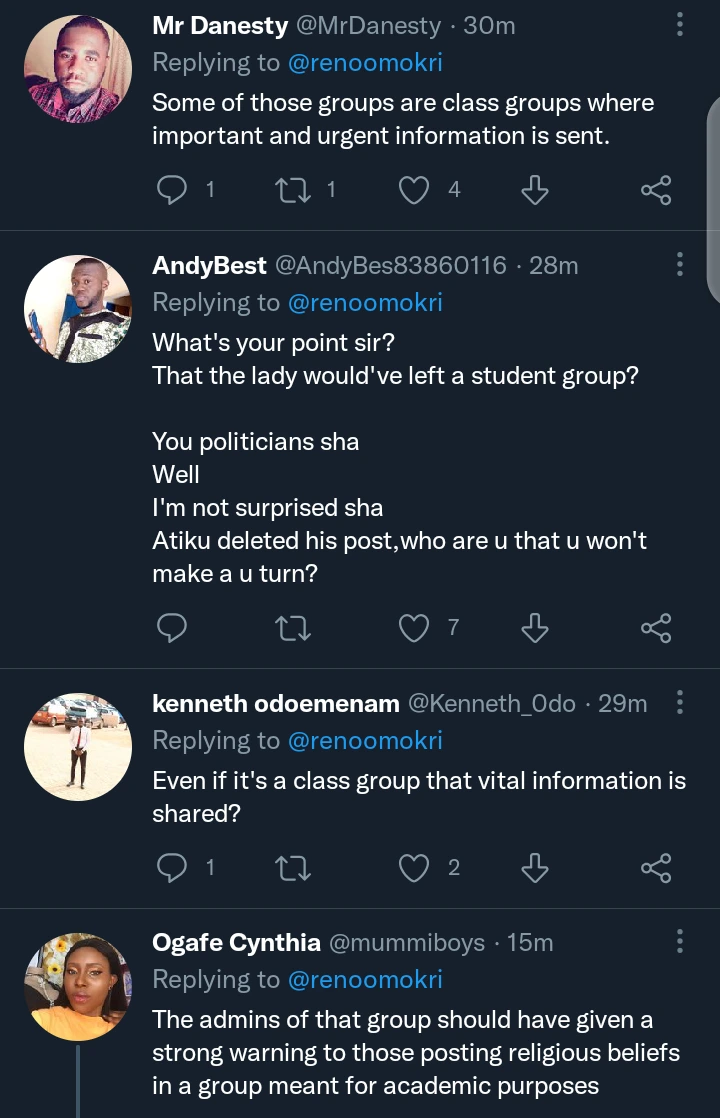Retweet AndyBest's tweet

tap(293, 627)
